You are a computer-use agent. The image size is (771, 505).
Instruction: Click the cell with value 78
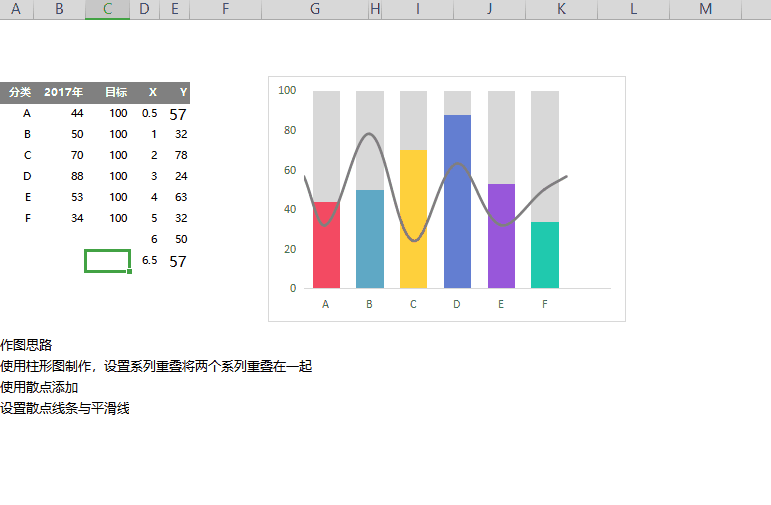[180, 155]
